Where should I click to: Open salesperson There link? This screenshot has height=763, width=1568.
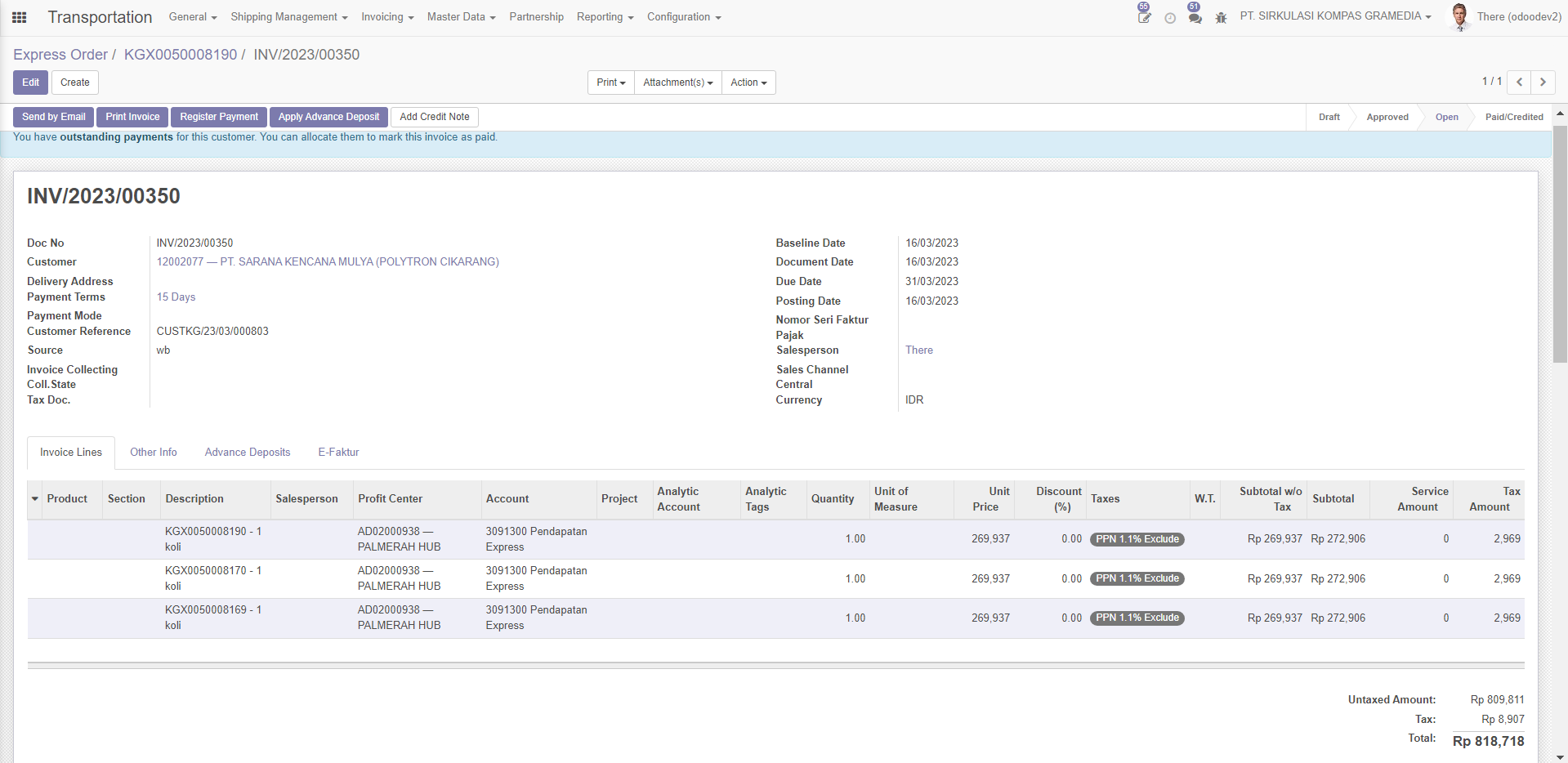(919, 350)
